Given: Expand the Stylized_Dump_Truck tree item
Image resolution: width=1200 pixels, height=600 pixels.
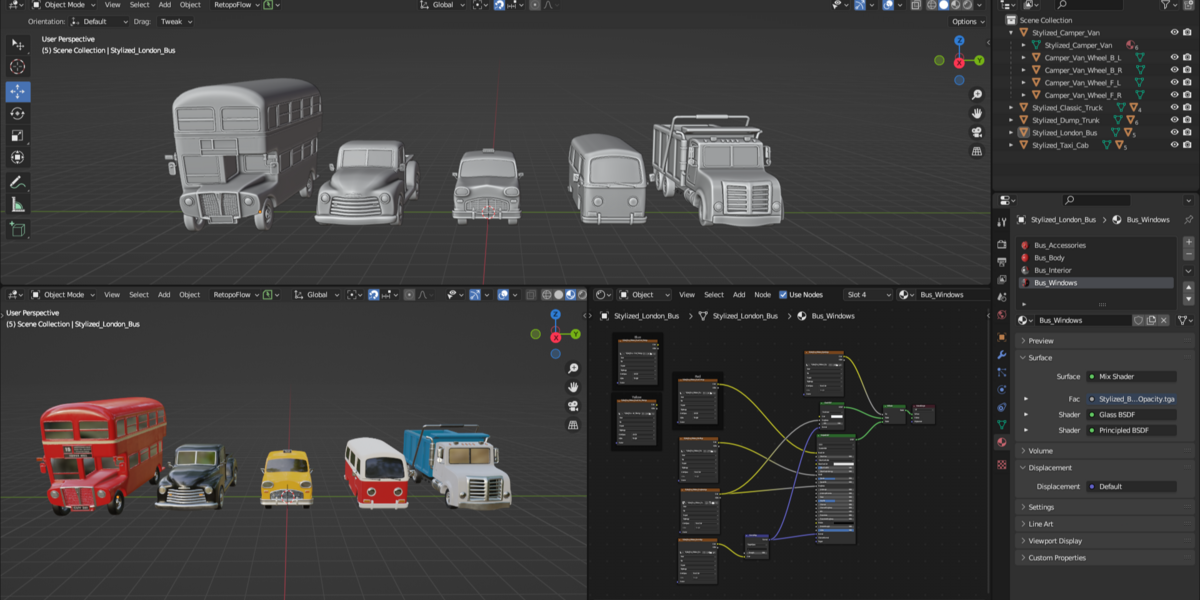Looking at the screenshot, I should (1011, 120).
